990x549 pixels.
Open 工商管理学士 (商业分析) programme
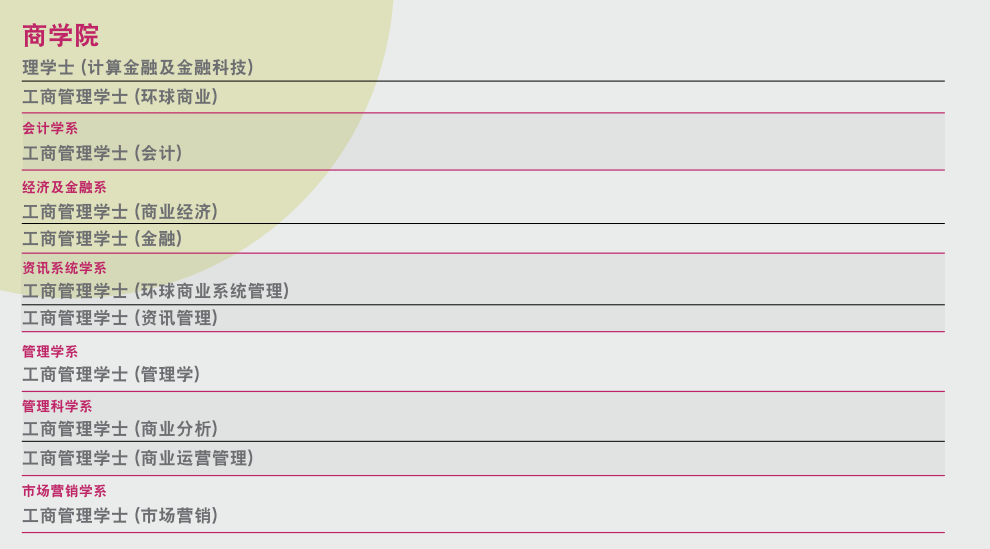120,429
